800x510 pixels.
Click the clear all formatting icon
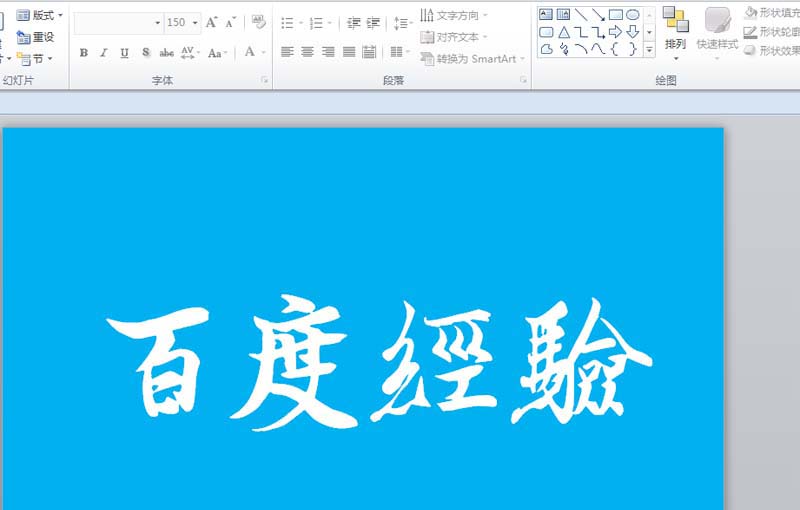(259, 22)
